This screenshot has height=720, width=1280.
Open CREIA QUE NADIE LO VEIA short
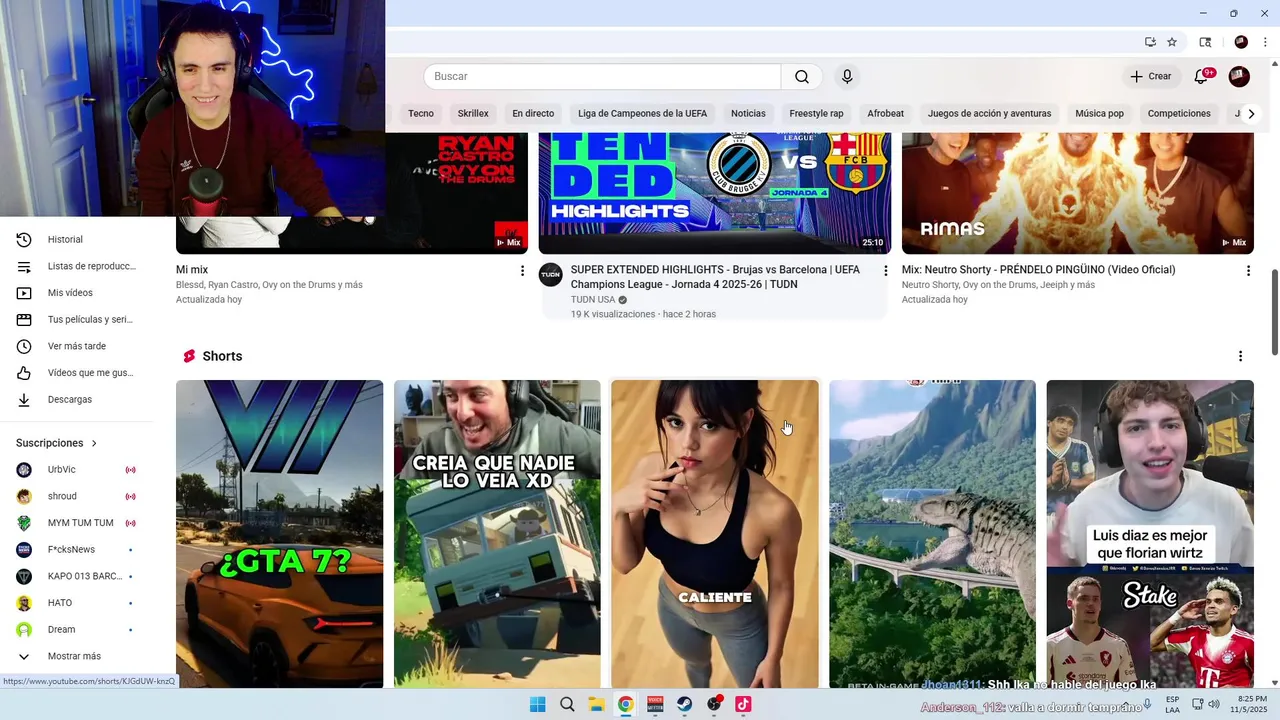coord(497,534)
